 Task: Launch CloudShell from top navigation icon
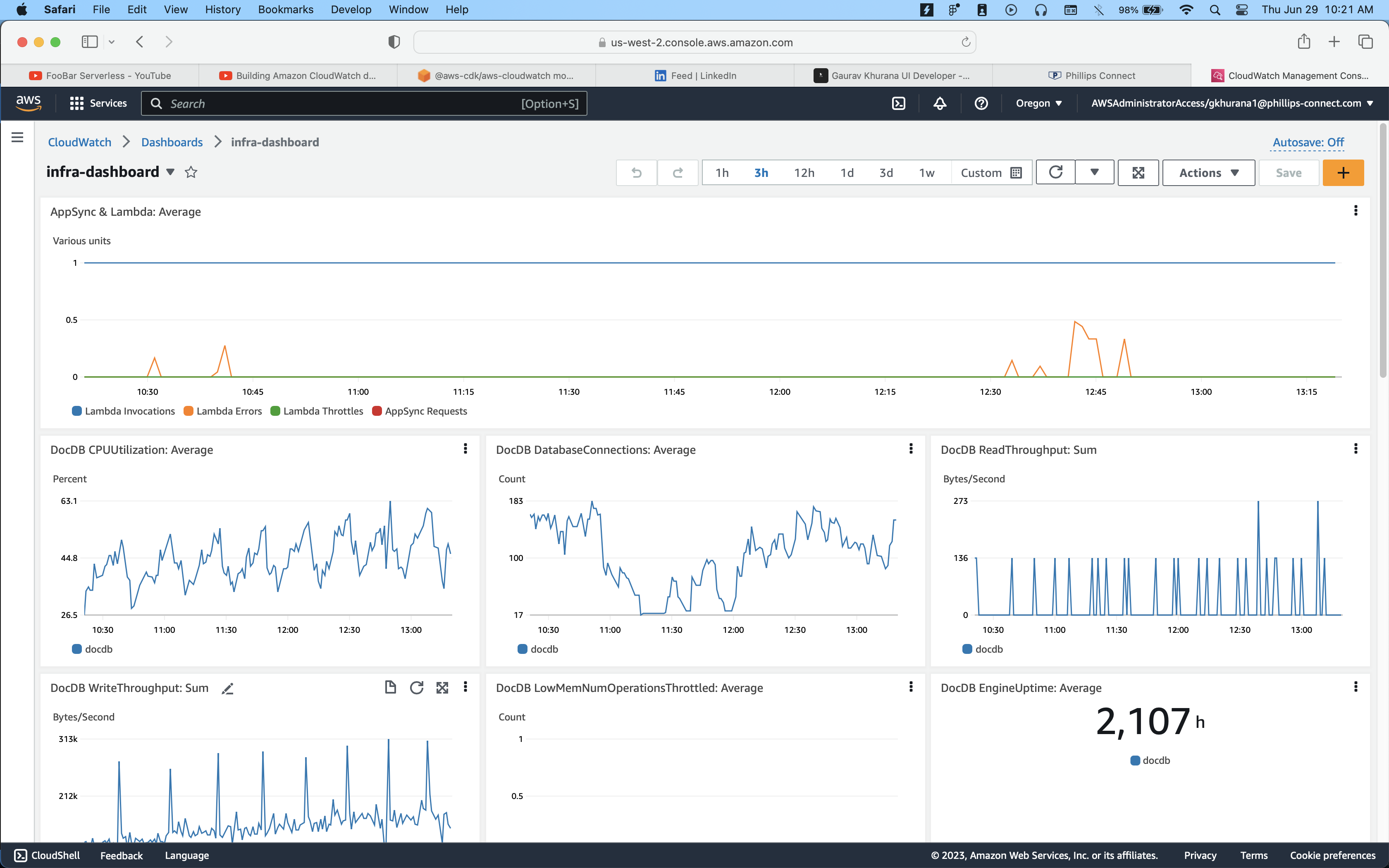coord(898,103)
